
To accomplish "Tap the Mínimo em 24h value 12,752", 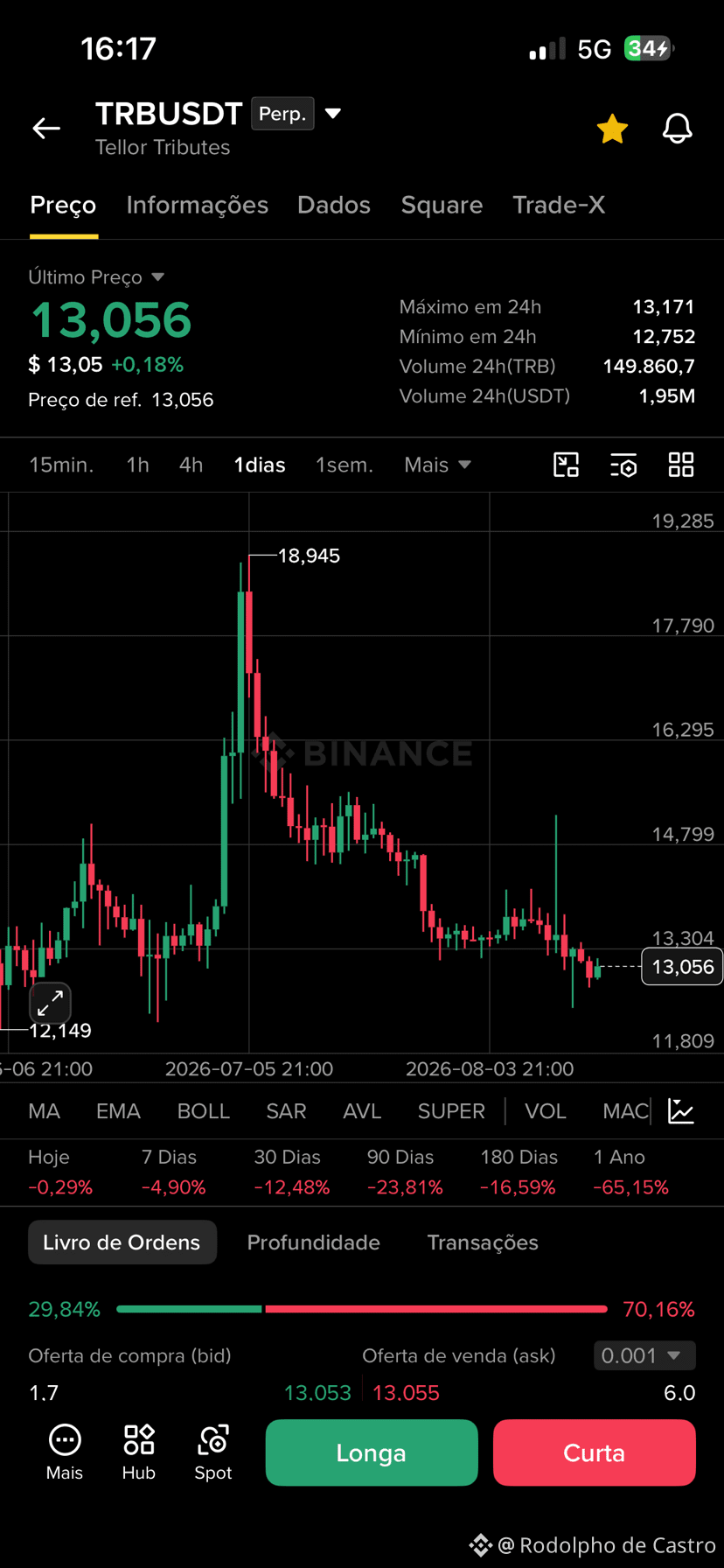I will tap(664, 337).
